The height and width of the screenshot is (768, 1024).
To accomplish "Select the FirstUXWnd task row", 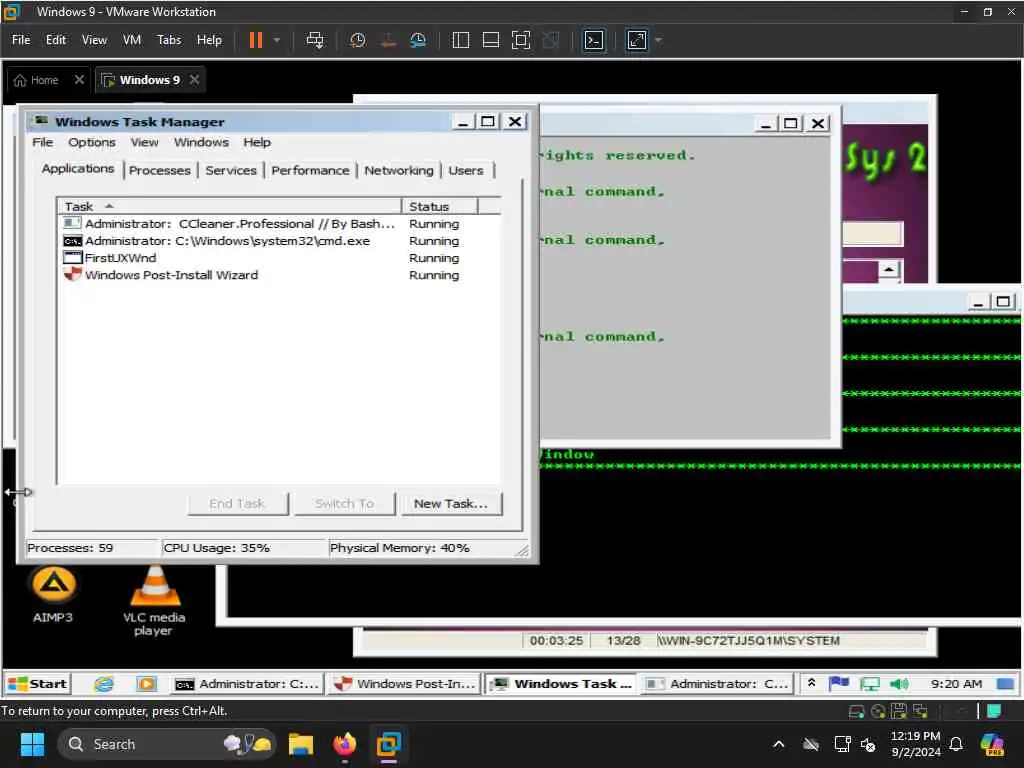I will pos(278,257).
